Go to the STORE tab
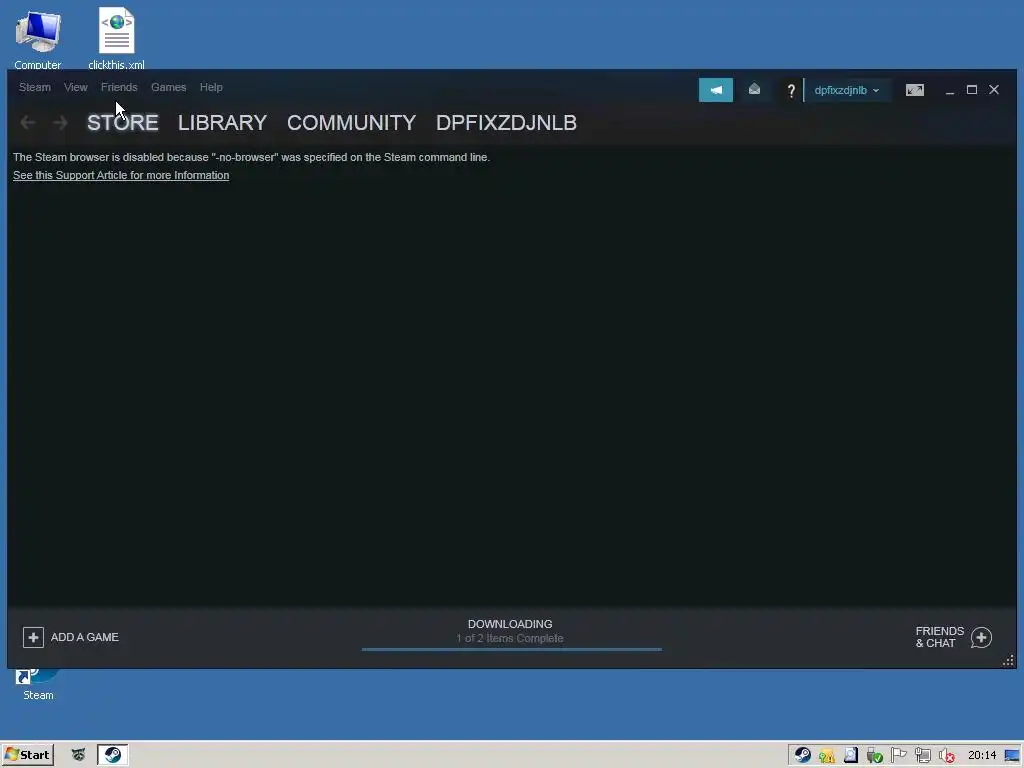This screenshot has width=1024, height=768. click(123, 123)
